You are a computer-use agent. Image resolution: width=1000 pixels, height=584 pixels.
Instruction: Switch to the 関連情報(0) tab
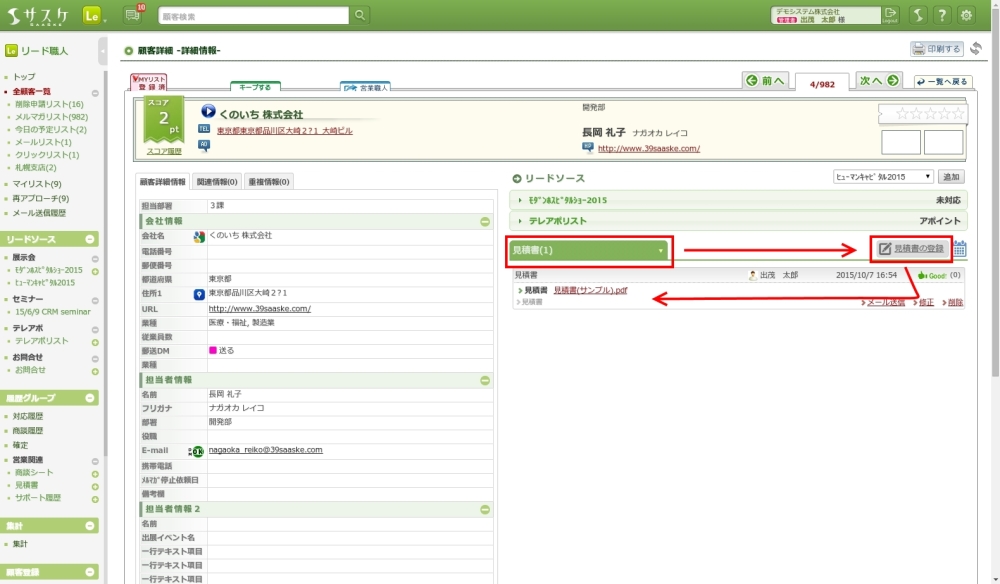coord(217,182)
